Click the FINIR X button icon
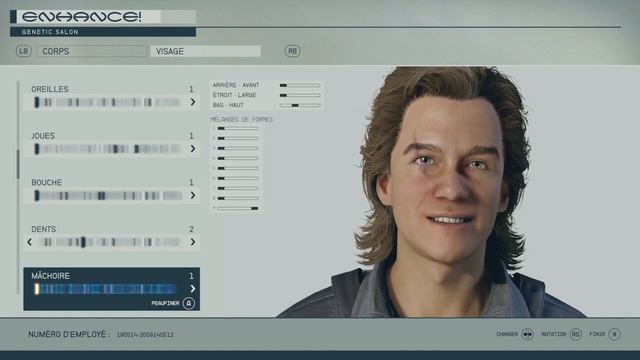The width and height of the screenshot is (640, 360). tap(615, 334)
